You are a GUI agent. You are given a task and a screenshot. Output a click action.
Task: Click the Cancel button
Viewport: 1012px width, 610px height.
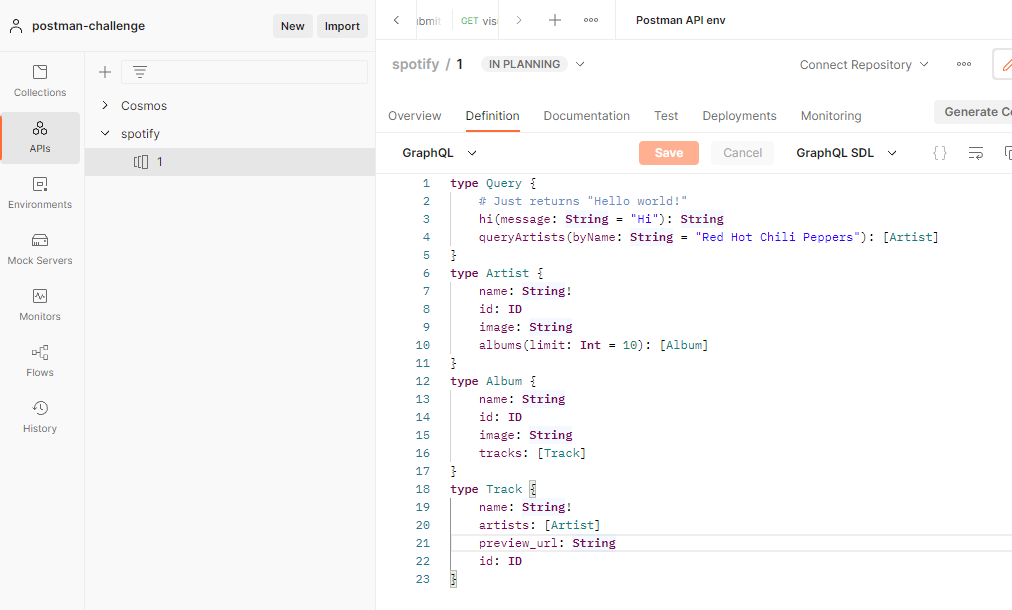[x=742, y=153]
